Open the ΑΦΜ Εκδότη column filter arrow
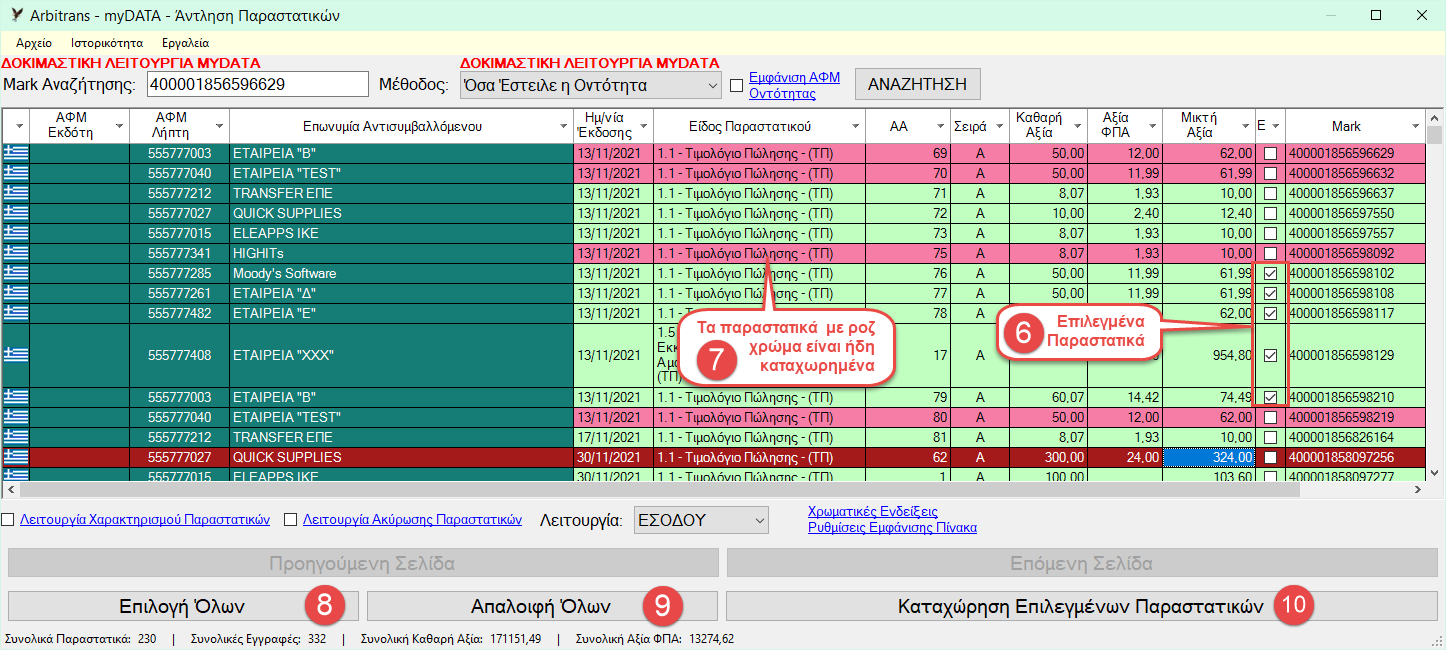Viewport: 1446px width, 650px height. (x=120, y=126)
